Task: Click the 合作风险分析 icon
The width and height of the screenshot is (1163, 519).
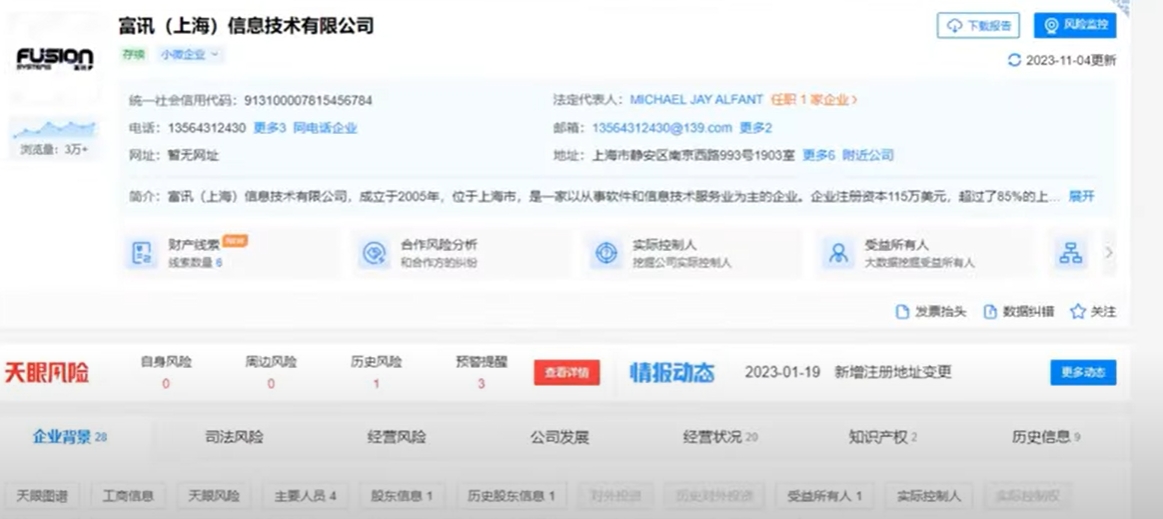Action: (x=375, y=254)
